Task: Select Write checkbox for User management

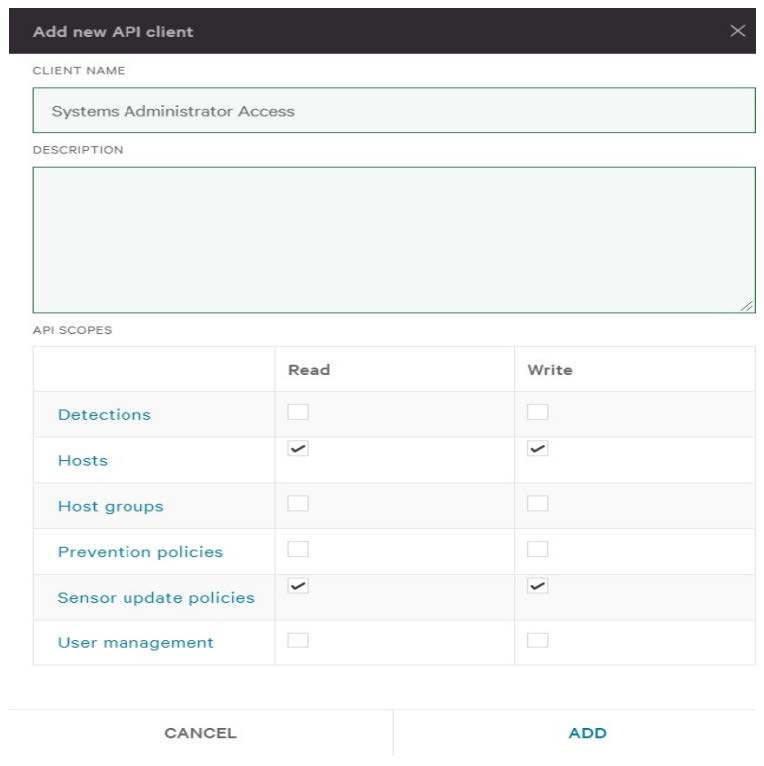Action: click(538, 640)
